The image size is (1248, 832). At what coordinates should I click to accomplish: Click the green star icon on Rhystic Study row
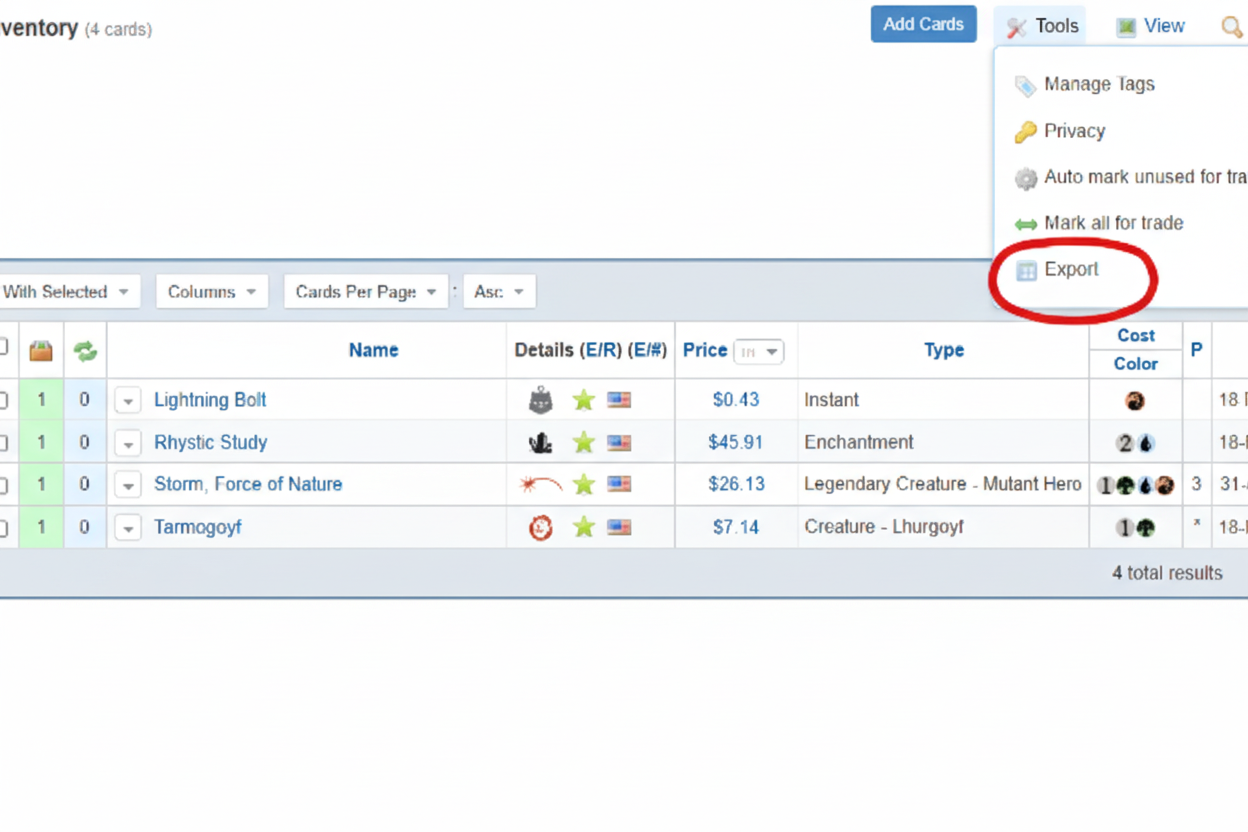[x=584, y=443]
